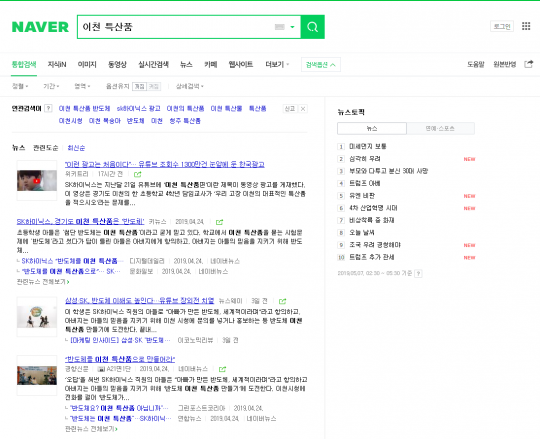Click help icon next to 뉴스토픽 timestamp
This screenshot has height=439, width=540.
418,273
